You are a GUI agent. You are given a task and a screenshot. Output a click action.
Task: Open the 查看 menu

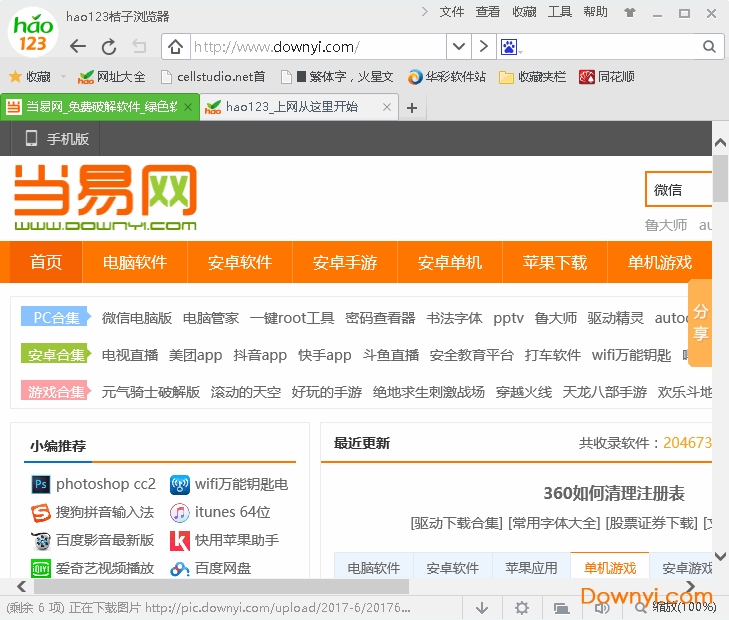point(488,12)
